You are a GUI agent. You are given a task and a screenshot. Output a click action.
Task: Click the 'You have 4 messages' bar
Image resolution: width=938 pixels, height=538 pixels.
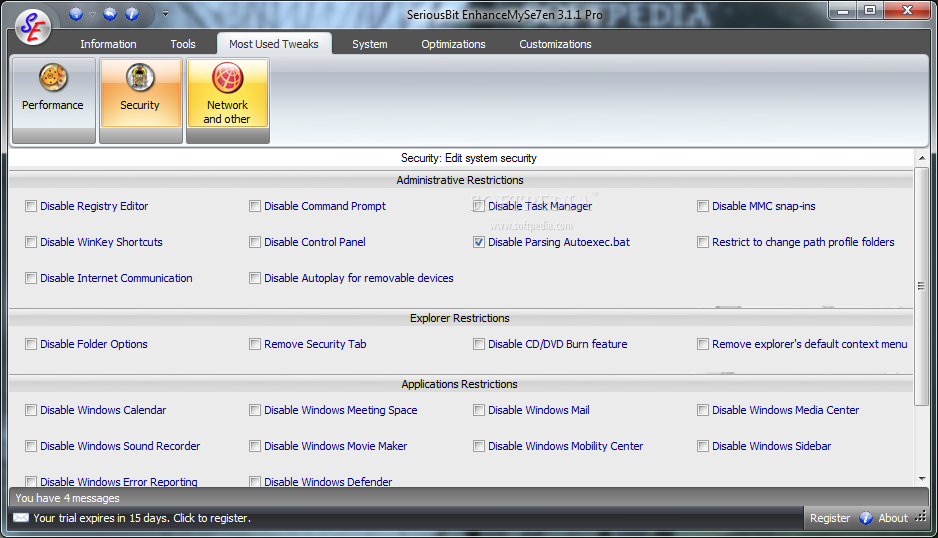point(468,498)
